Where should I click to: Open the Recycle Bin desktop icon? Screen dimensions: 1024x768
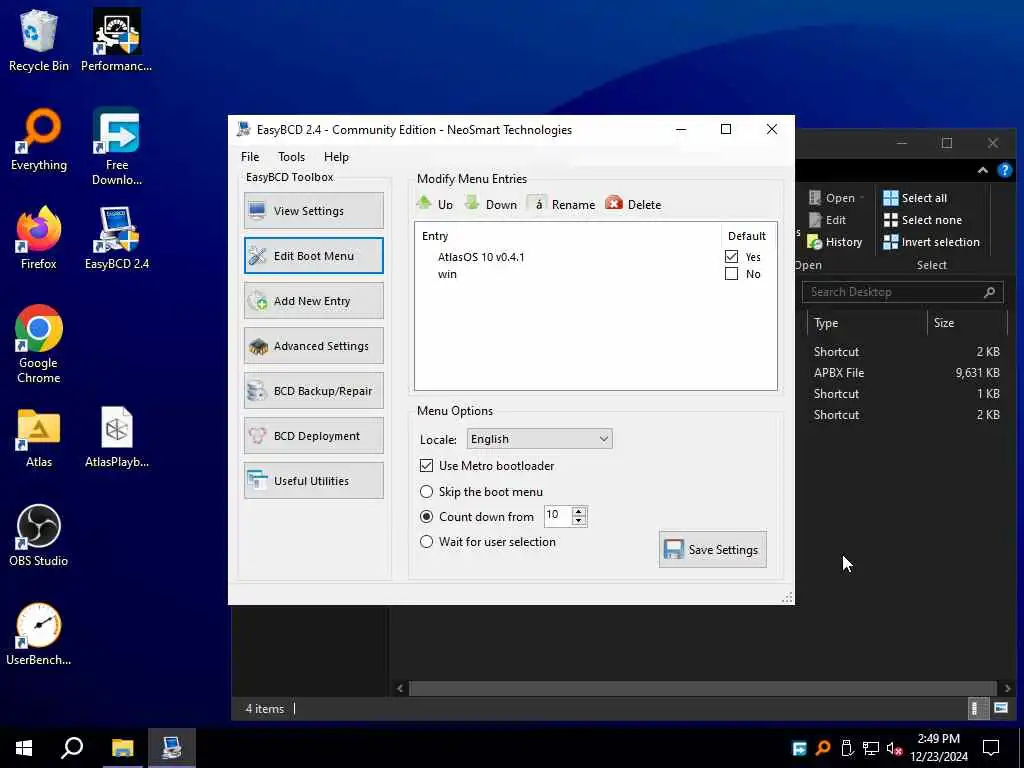(39, 40)
